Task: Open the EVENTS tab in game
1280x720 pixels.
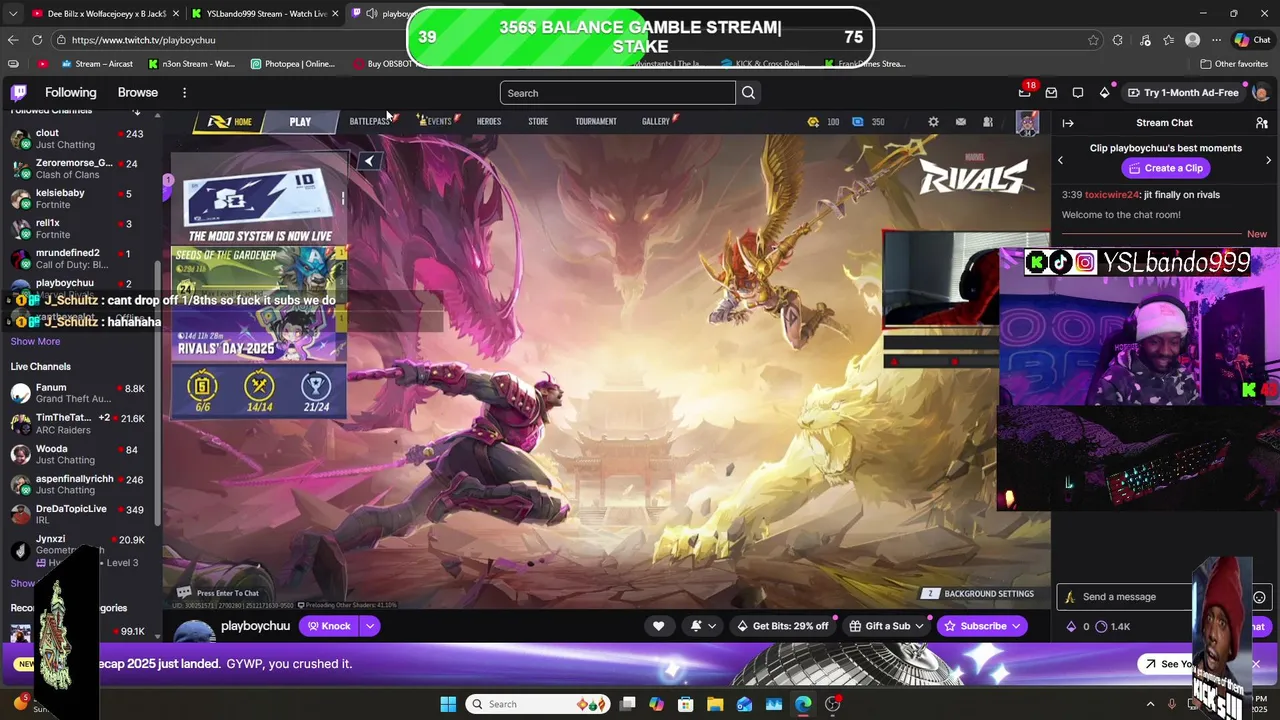Action: point(438,122)
